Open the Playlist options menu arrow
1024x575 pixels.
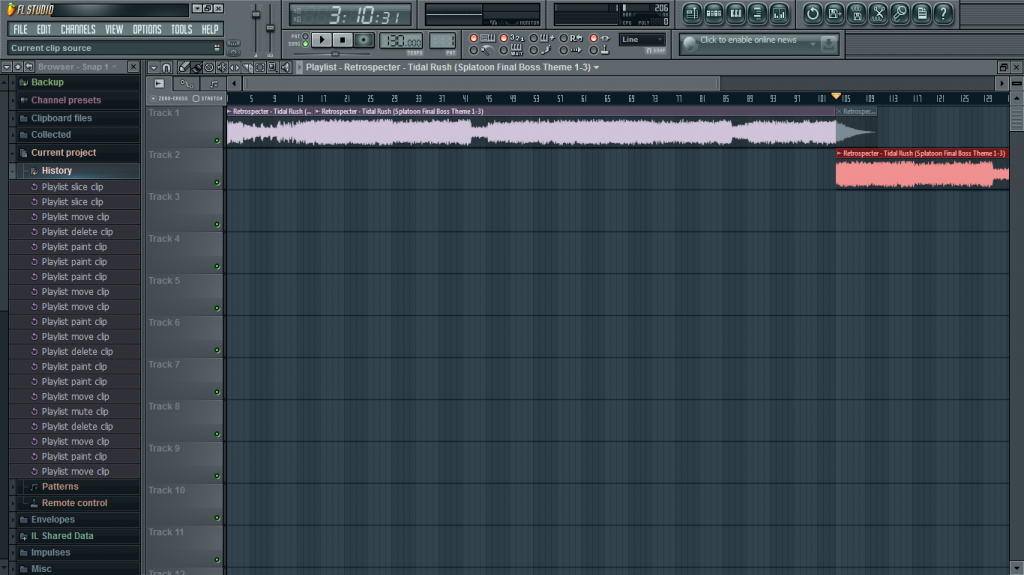[x=153, y=67]
